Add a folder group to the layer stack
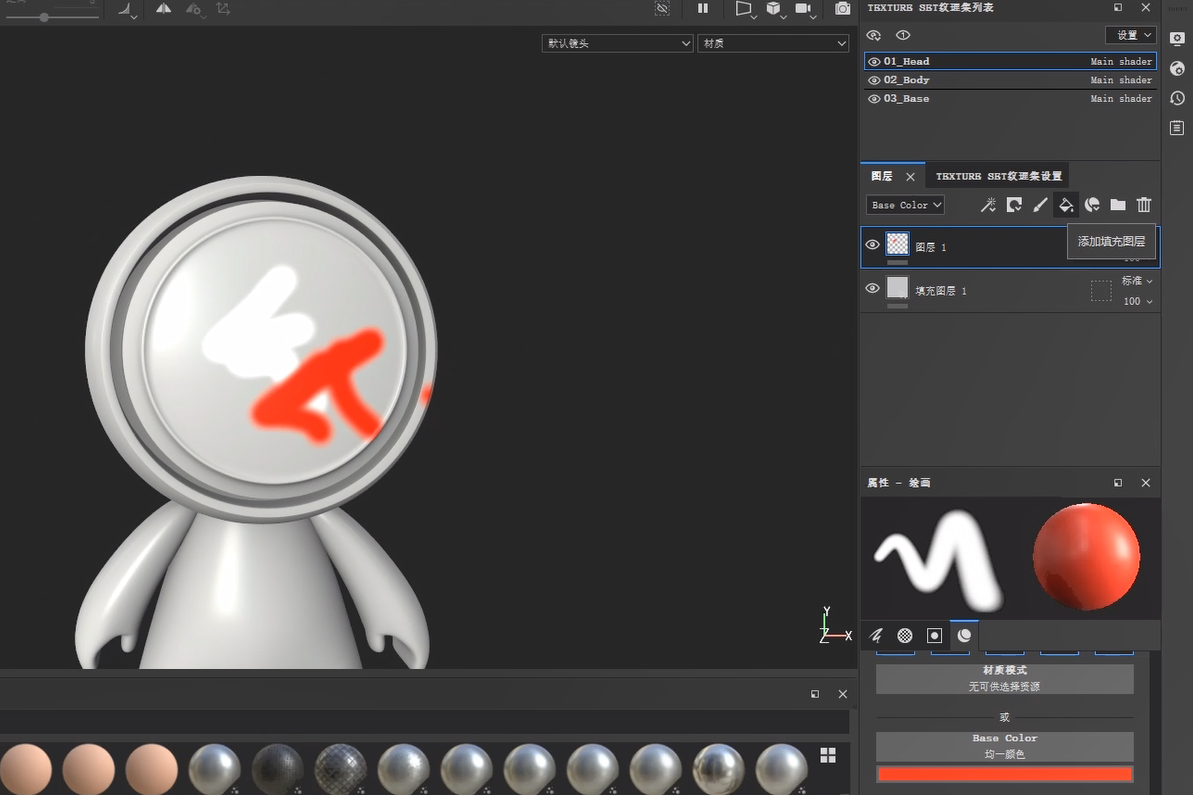 [1118, 205]
